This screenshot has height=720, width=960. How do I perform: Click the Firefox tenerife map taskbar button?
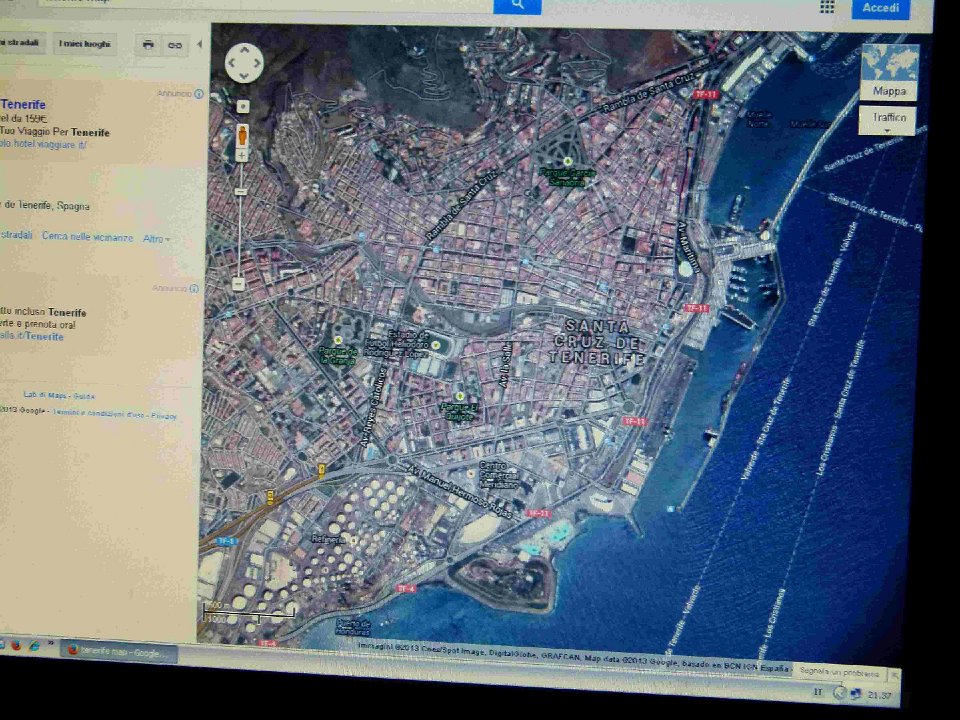pyautogui.click(x=121, y=652)
